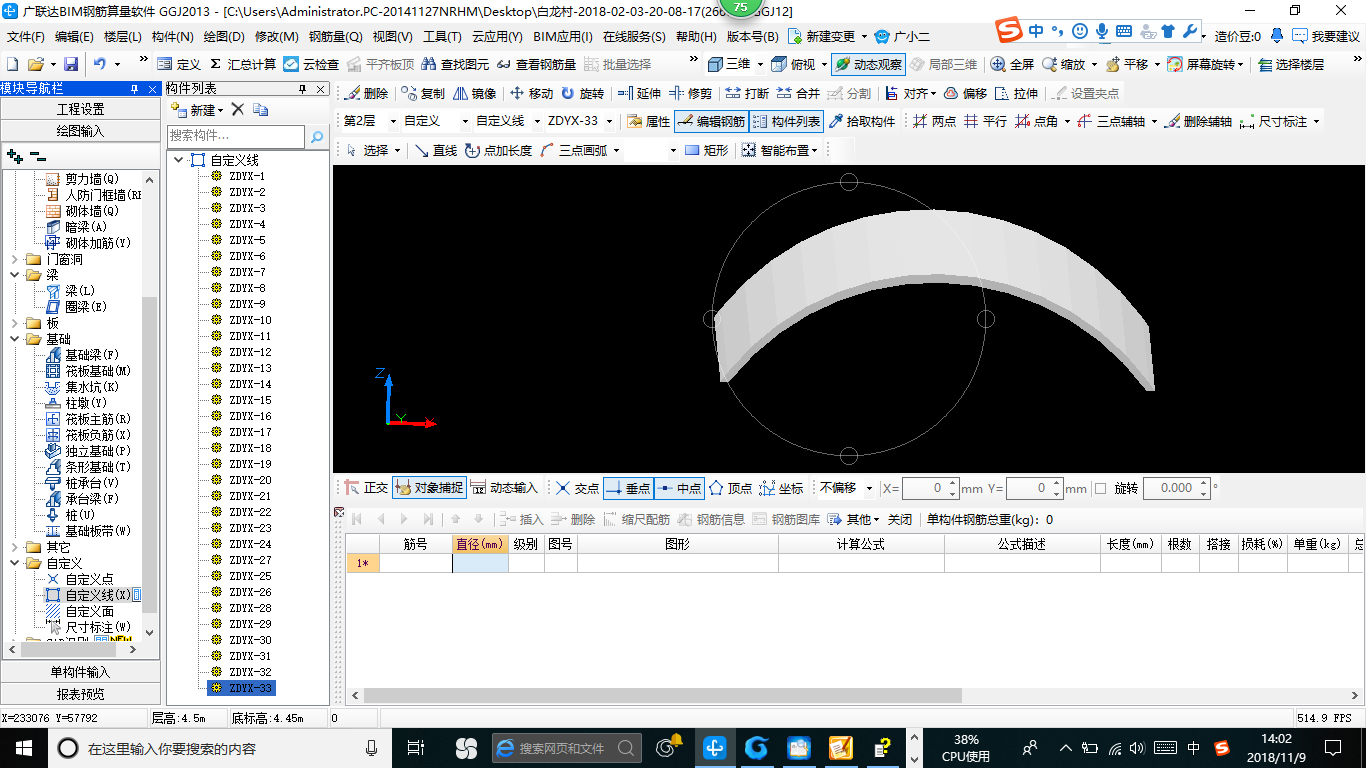
Task: Enable the 旋转 checkbox
Action: (x=1100, y=488)
